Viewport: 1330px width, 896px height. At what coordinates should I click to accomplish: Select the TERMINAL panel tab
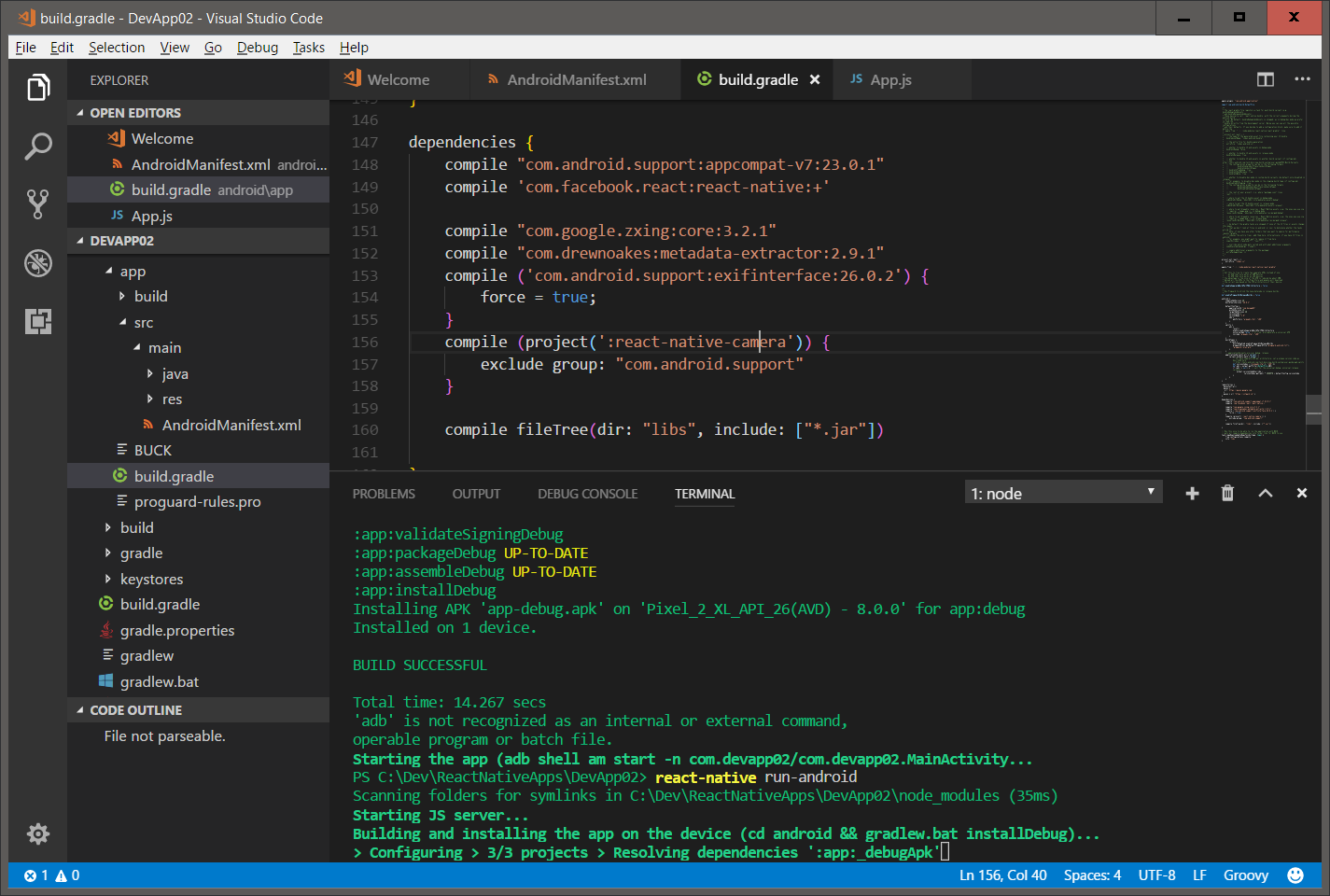[705, 494]
